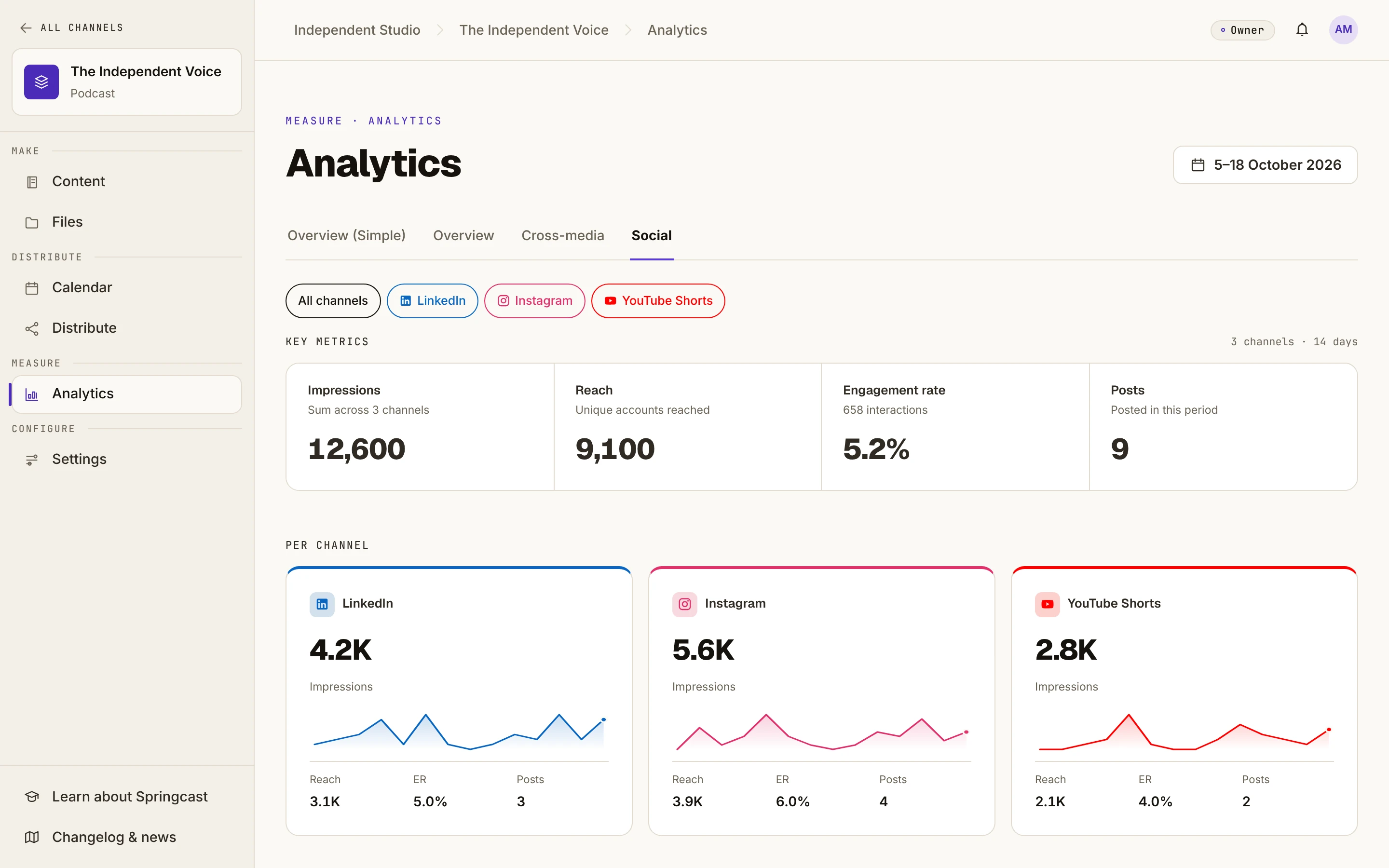The height and width of the screenshot is (868, 1389).
Task: Click the Content page icon in sidebar
Action: point(32,182)
